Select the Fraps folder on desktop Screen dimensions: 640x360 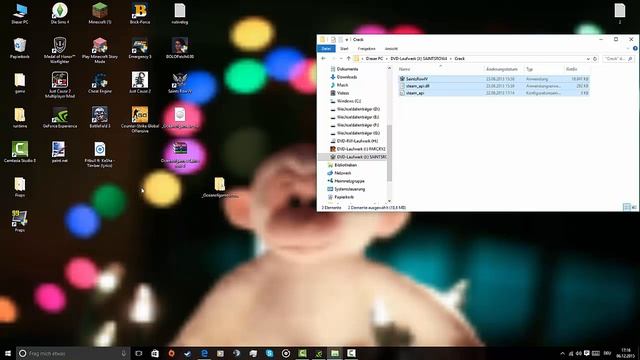click(20, 187)
